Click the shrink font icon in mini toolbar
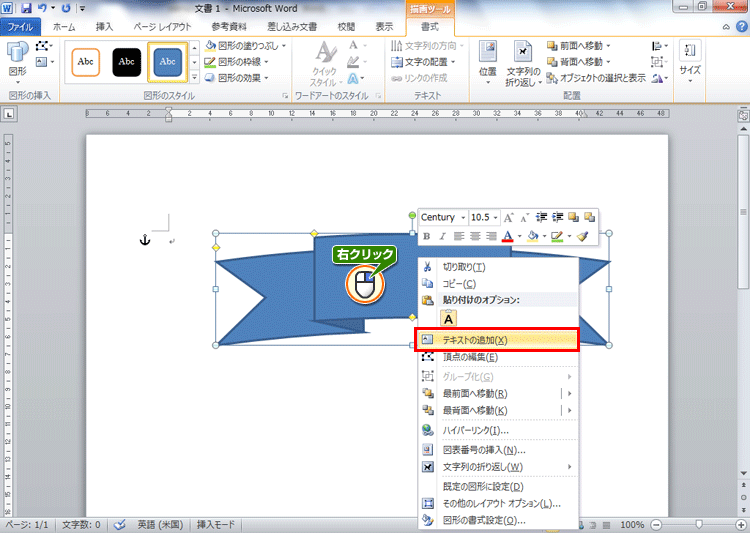 click(525, 218)
